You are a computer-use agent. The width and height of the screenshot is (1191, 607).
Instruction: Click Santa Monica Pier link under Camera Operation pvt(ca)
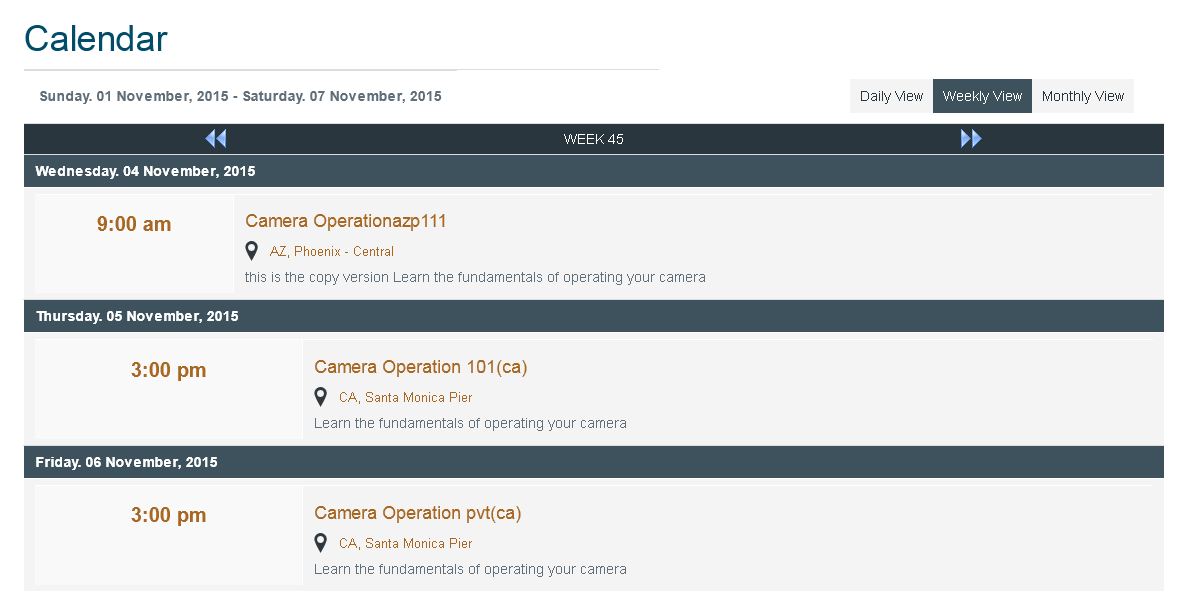click(406, 543)
